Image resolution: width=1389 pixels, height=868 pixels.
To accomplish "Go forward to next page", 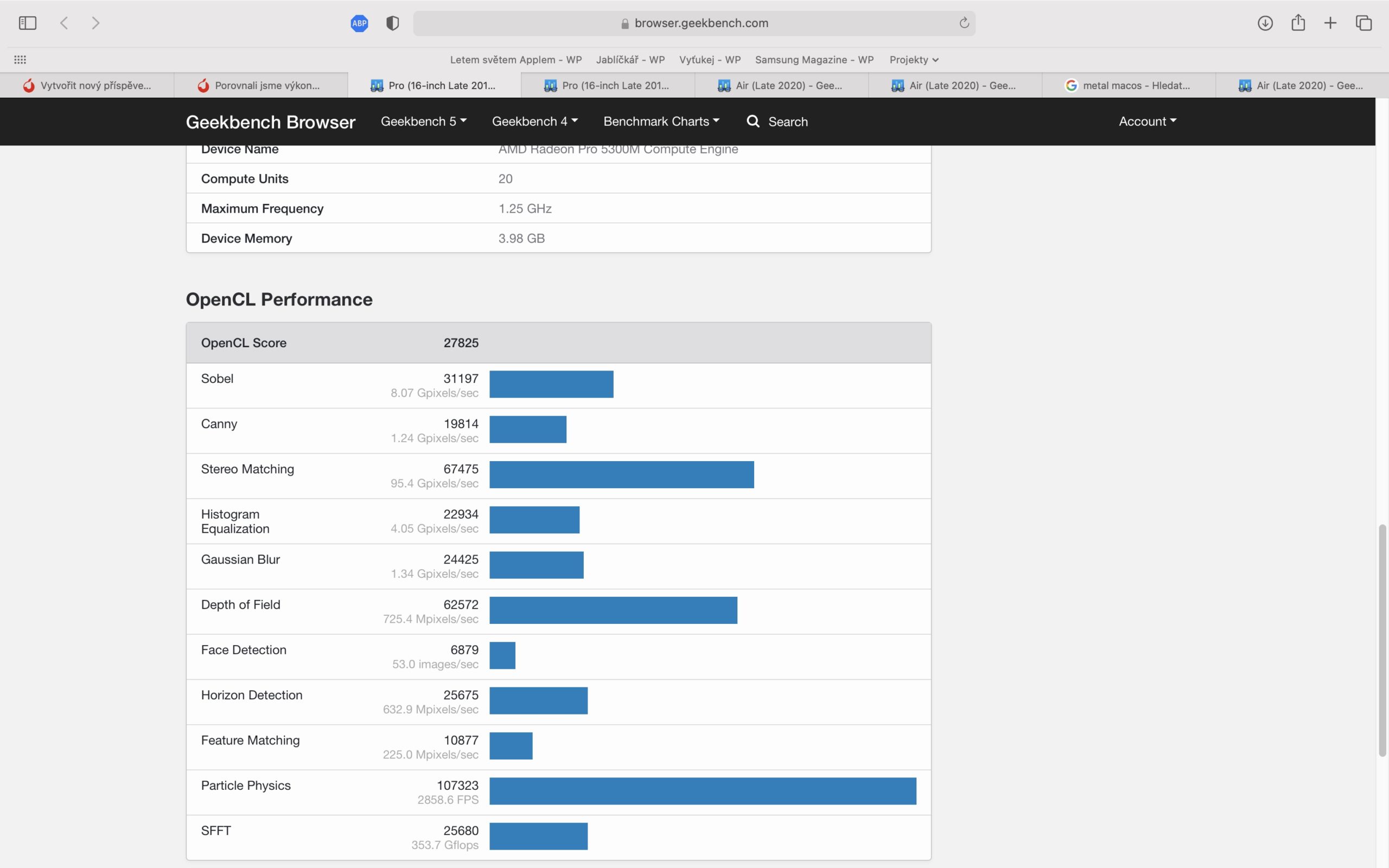I will 95,23.
